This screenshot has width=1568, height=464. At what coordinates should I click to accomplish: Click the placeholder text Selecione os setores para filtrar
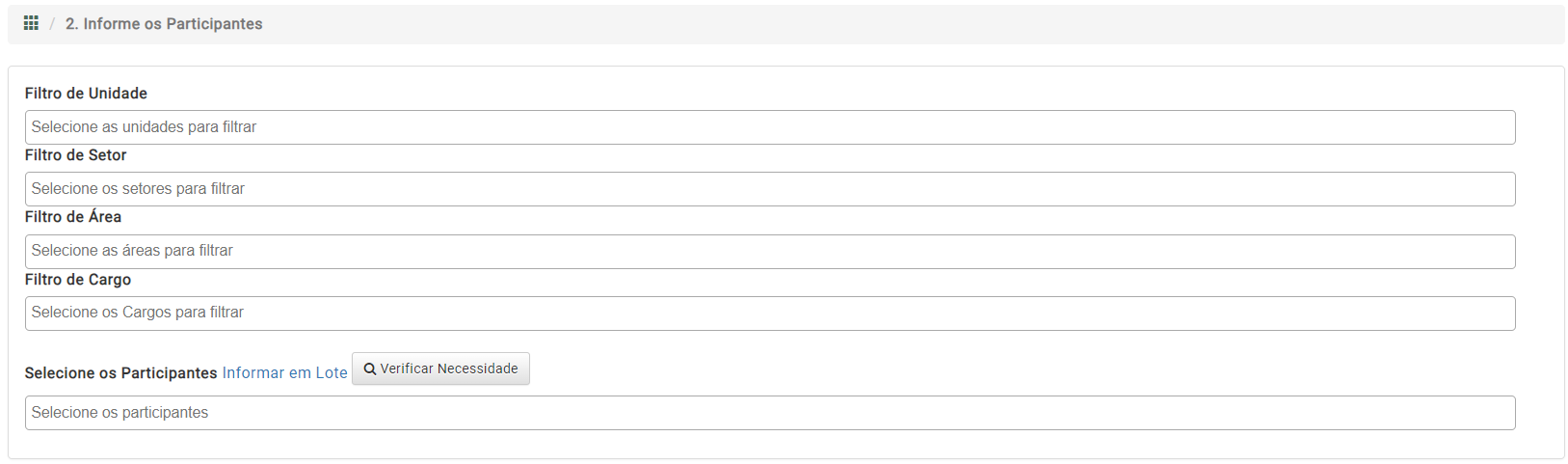(x=138, y=189)
